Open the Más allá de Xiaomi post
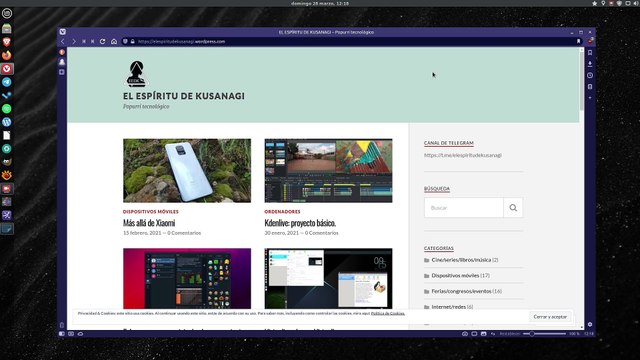Image resolution: width=640 pixels, height=360 pixels. click(149, 223)
